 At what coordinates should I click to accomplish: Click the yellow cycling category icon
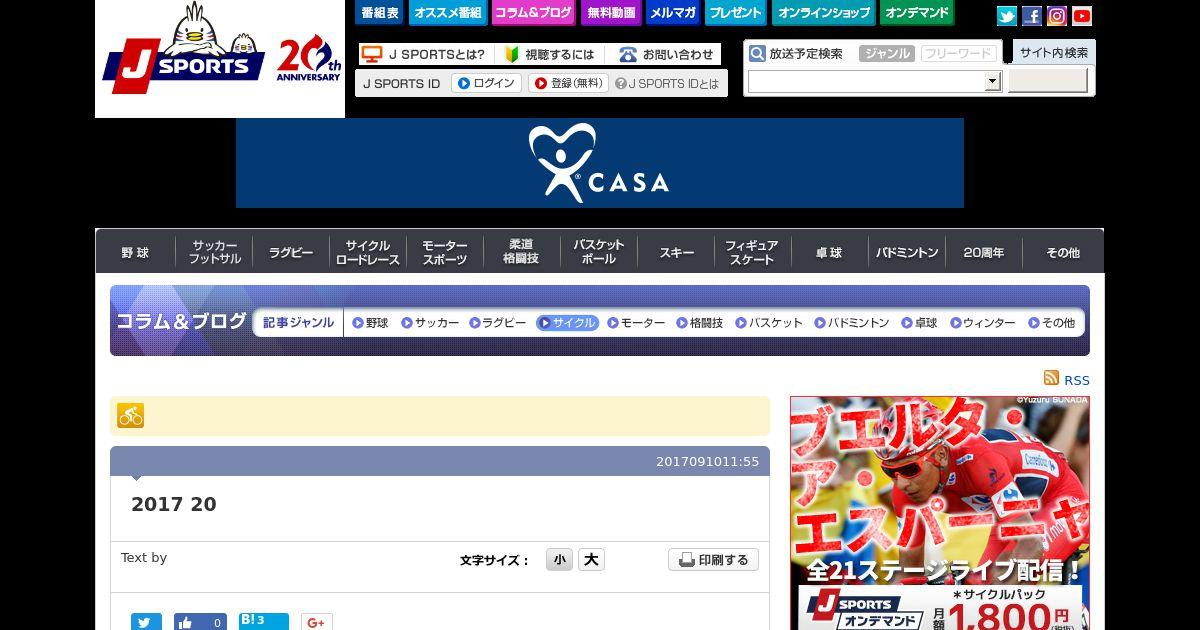(130, 415)
